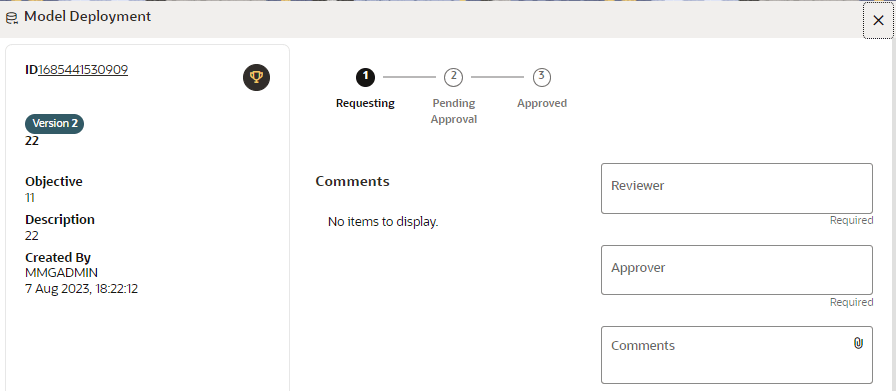Click the Requesting step label

365,103
